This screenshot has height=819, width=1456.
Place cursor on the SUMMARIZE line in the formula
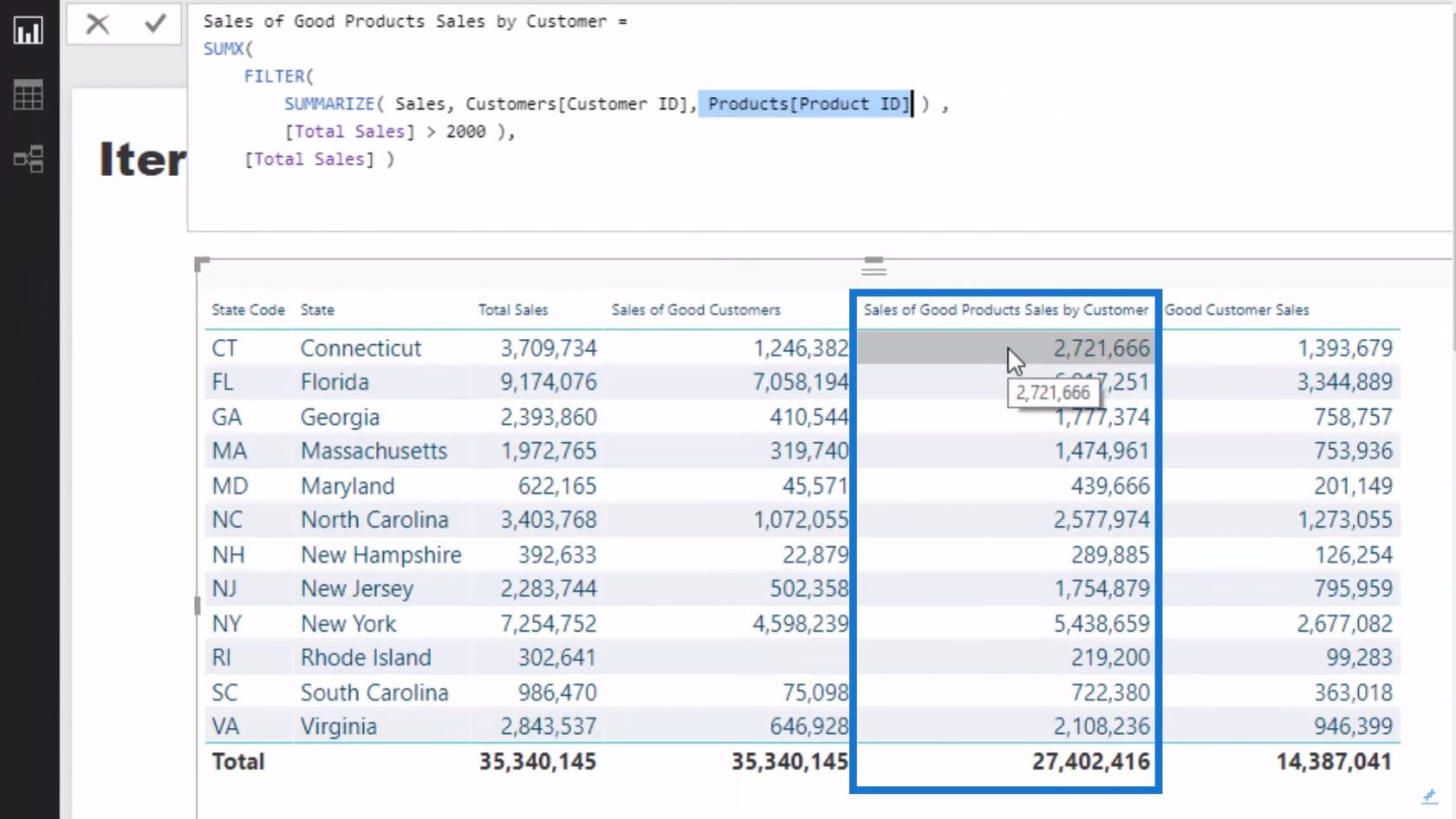(616, 104)
